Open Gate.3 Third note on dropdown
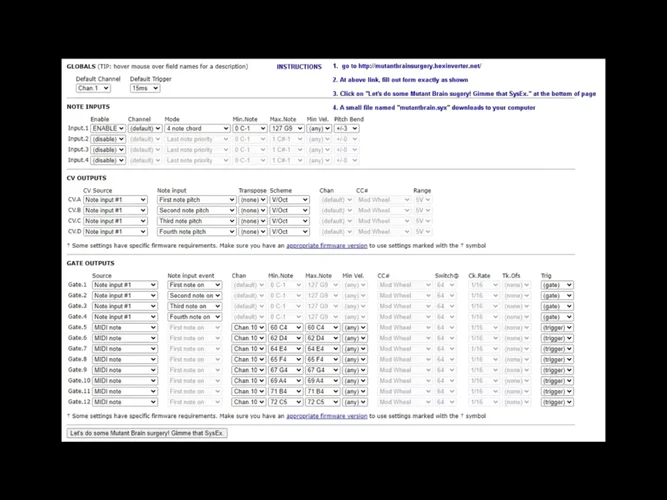 [195, 306]
